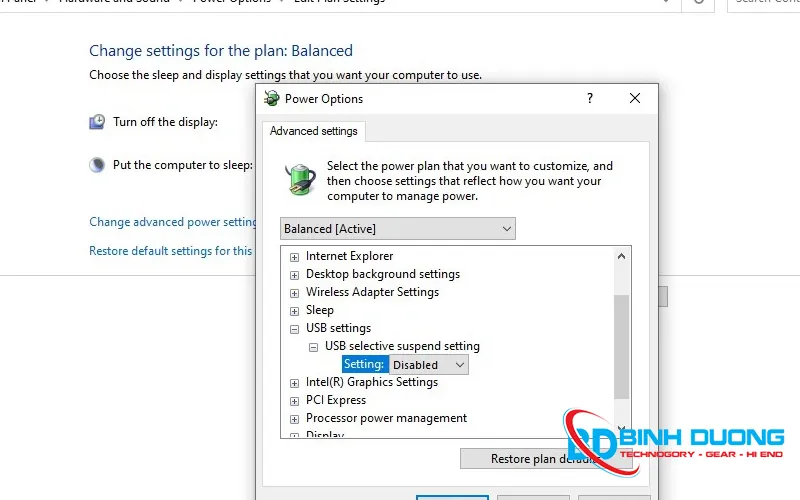The image size is (800, 500).
Task: Expand Intel(R) Graphics Settings node
Action: pos(294,383)
